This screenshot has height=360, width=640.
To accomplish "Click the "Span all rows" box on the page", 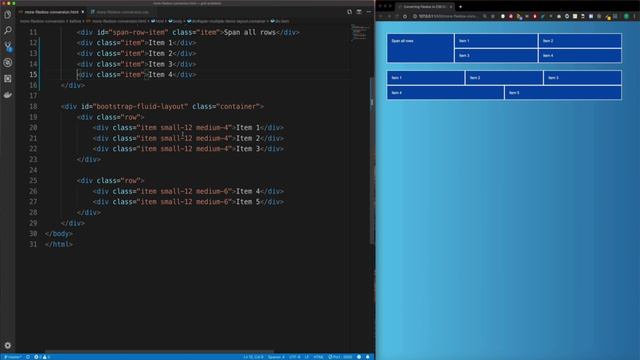I will (420, 48).
